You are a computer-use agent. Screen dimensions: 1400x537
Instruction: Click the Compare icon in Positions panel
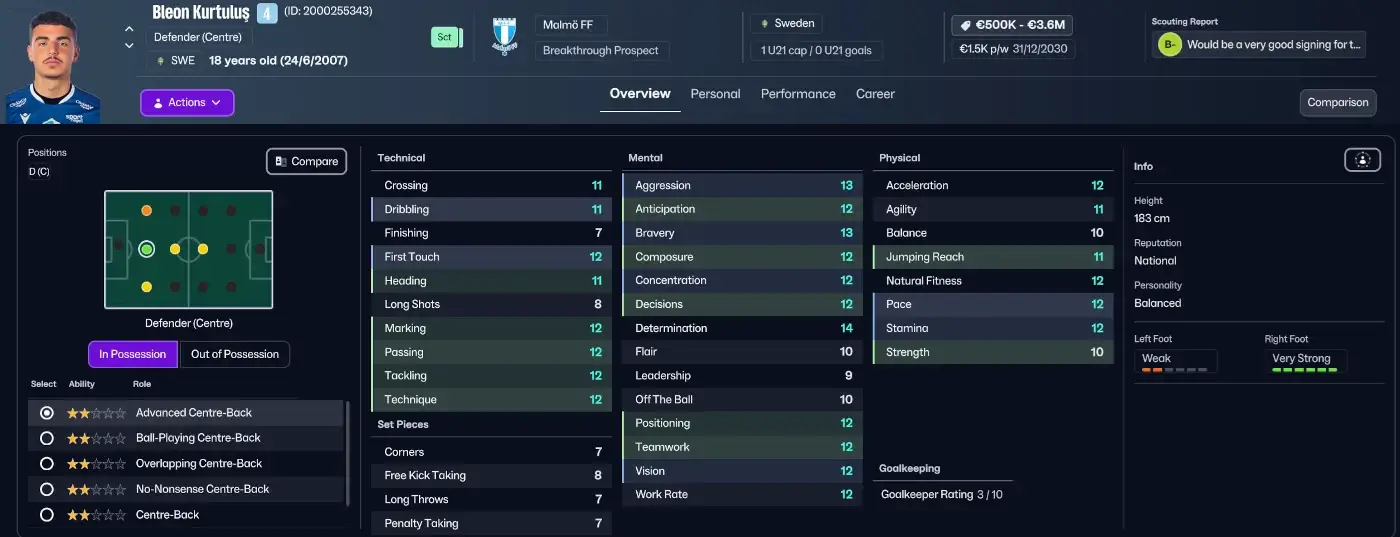pyautogui.click(x=280, y=161)
